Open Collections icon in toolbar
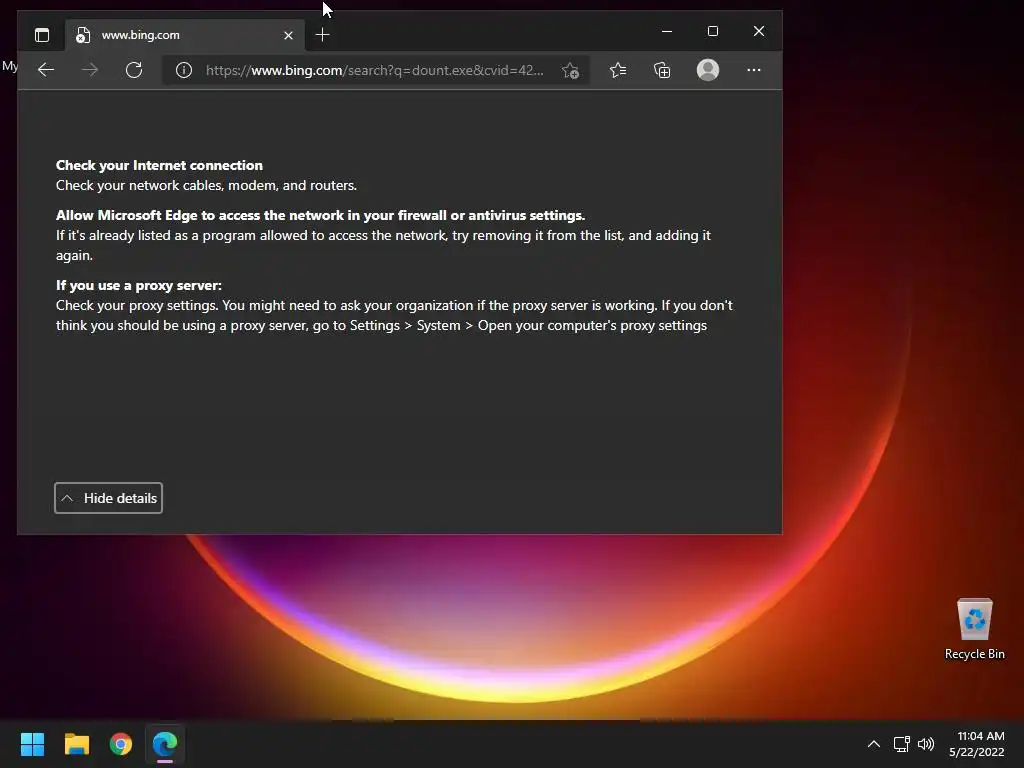Viewport: 1024px width, 768px height. (x=662, y=70)
